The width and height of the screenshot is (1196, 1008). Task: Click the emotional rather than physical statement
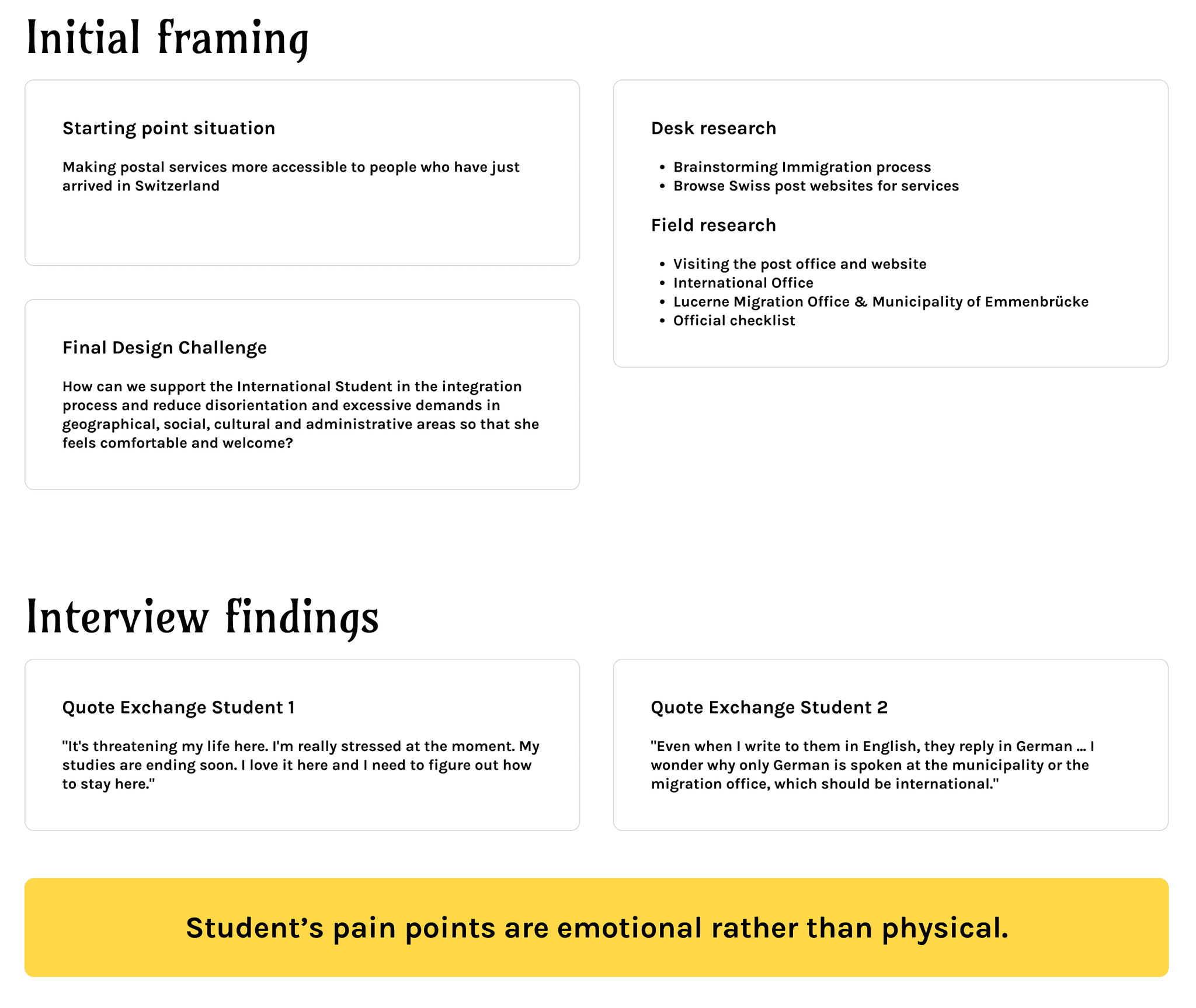pos(597,929)
